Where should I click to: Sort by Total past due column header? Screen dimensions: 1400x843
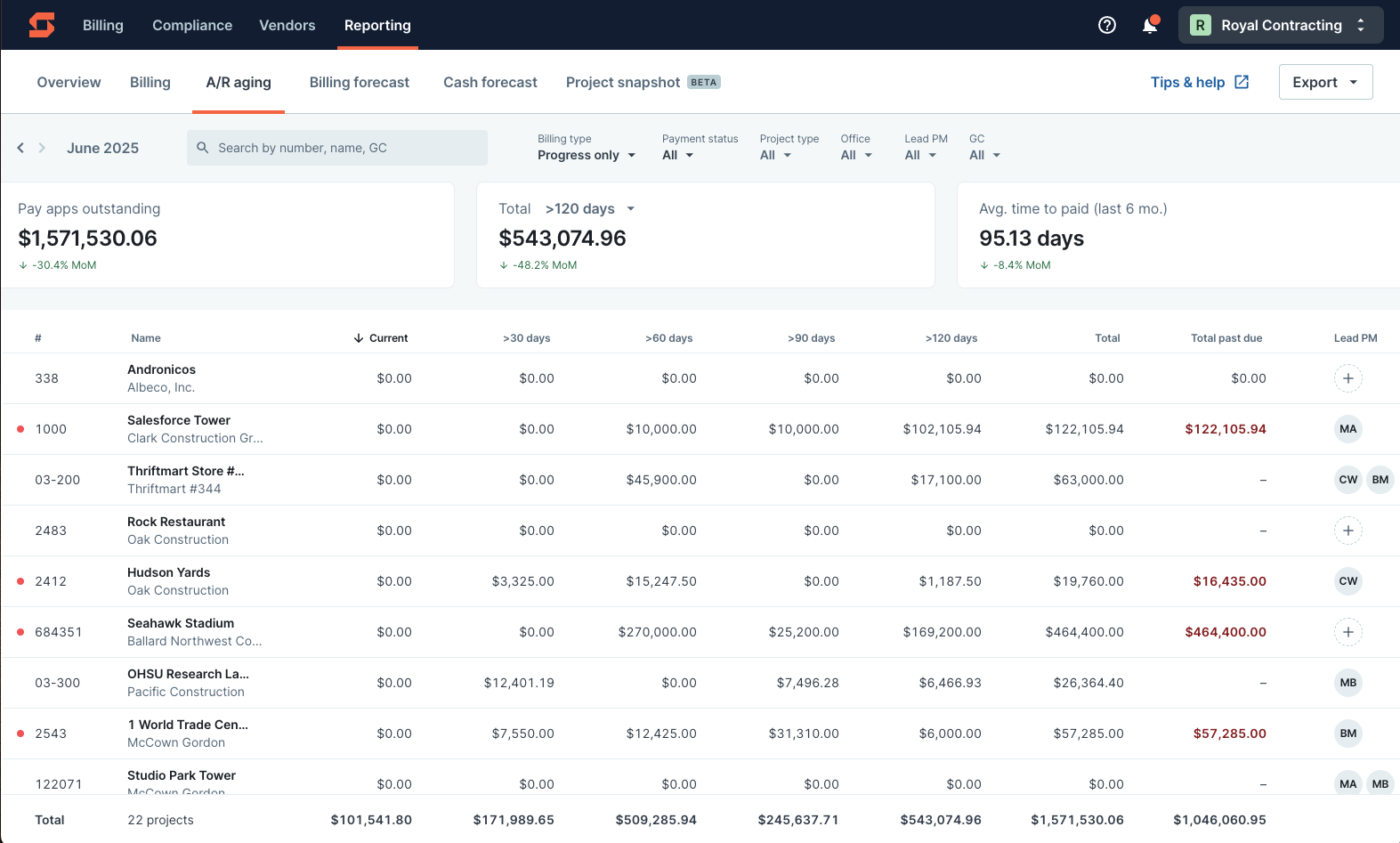click(x=1226, y=338)
